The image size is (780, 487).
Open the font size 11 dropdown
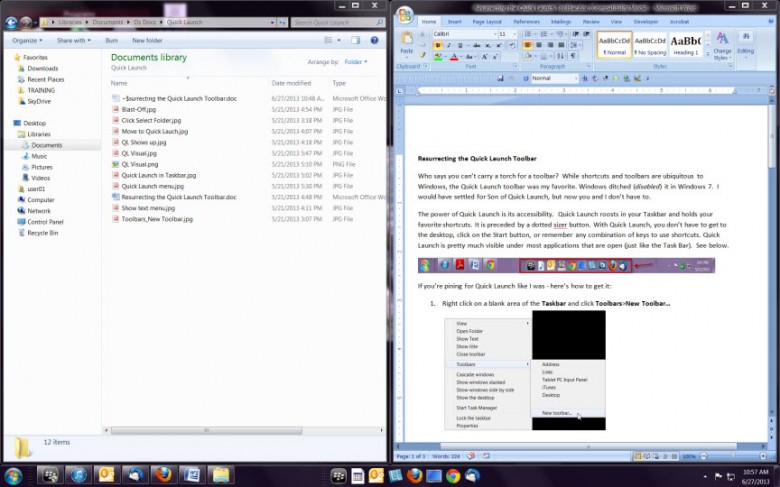[x=514, y=34]
